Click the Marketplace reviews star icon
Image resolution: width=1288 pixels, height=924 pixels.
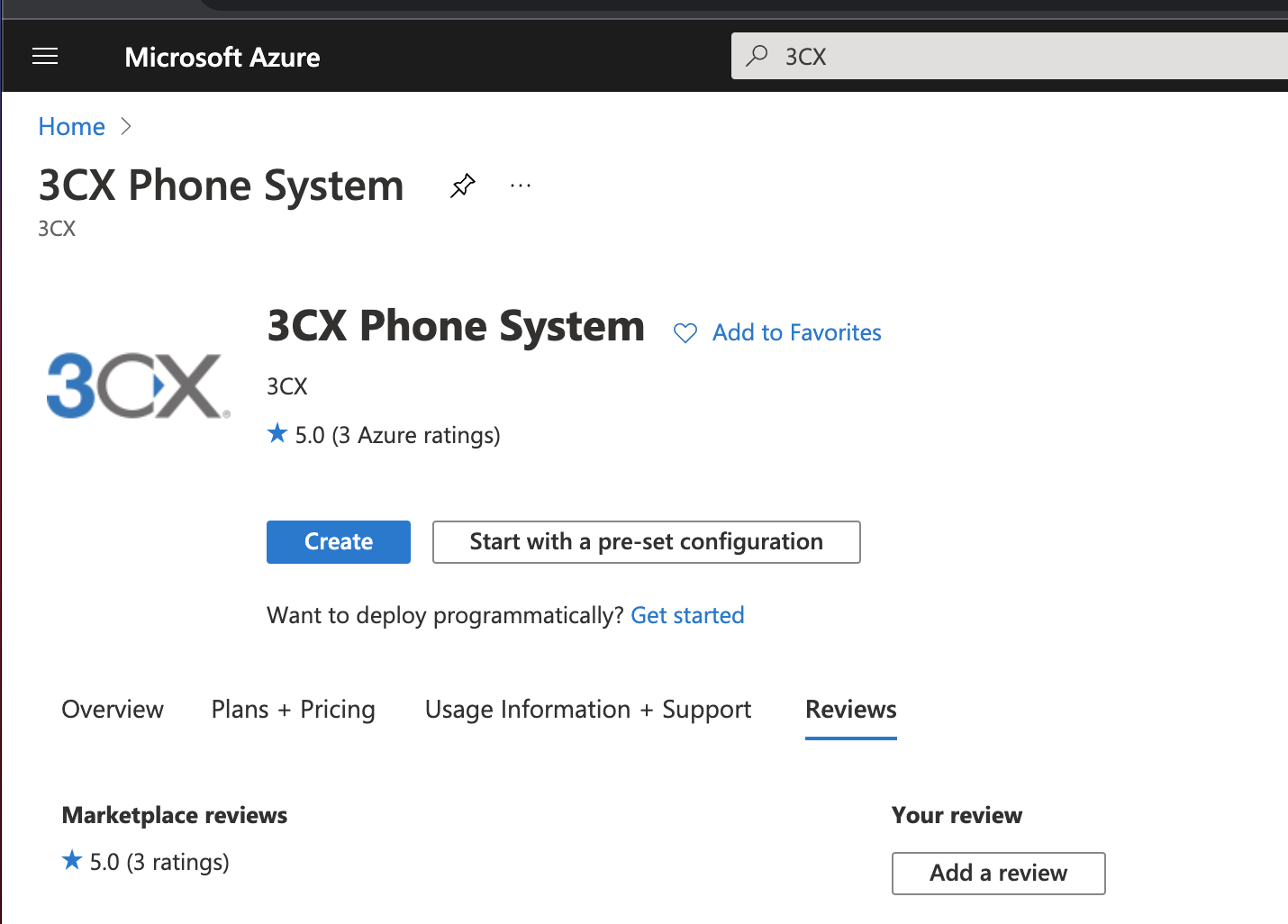(x=72, y=861)
